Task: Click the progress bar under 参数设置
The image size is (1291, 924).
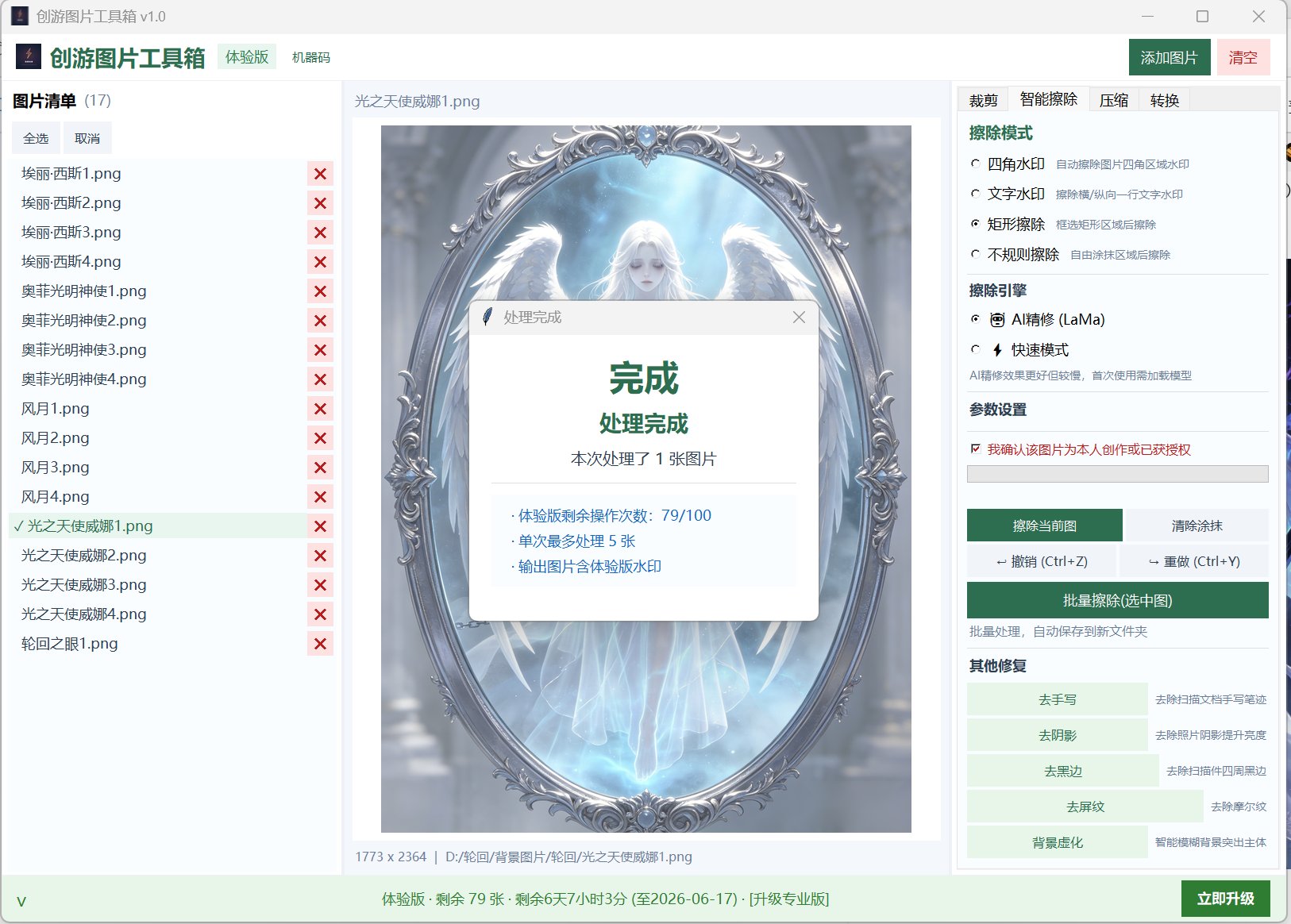Action: (x=1117, y=474)
